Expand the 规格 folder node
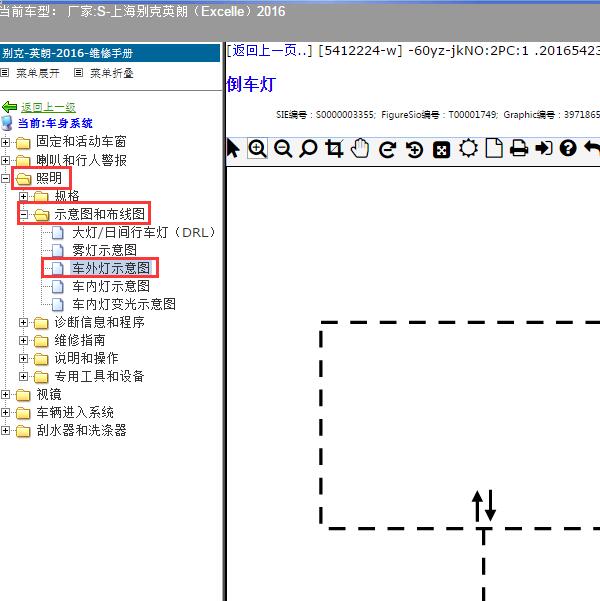 [x=23, y=196]
